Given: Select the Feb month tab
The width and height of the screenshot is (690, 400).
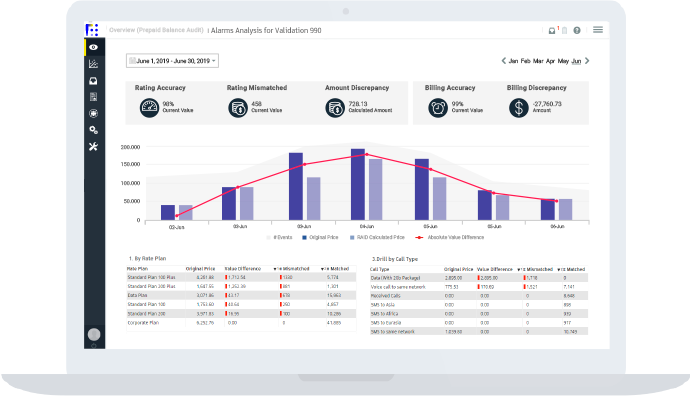Looking at the screenshot, I should tap(525, 61).
